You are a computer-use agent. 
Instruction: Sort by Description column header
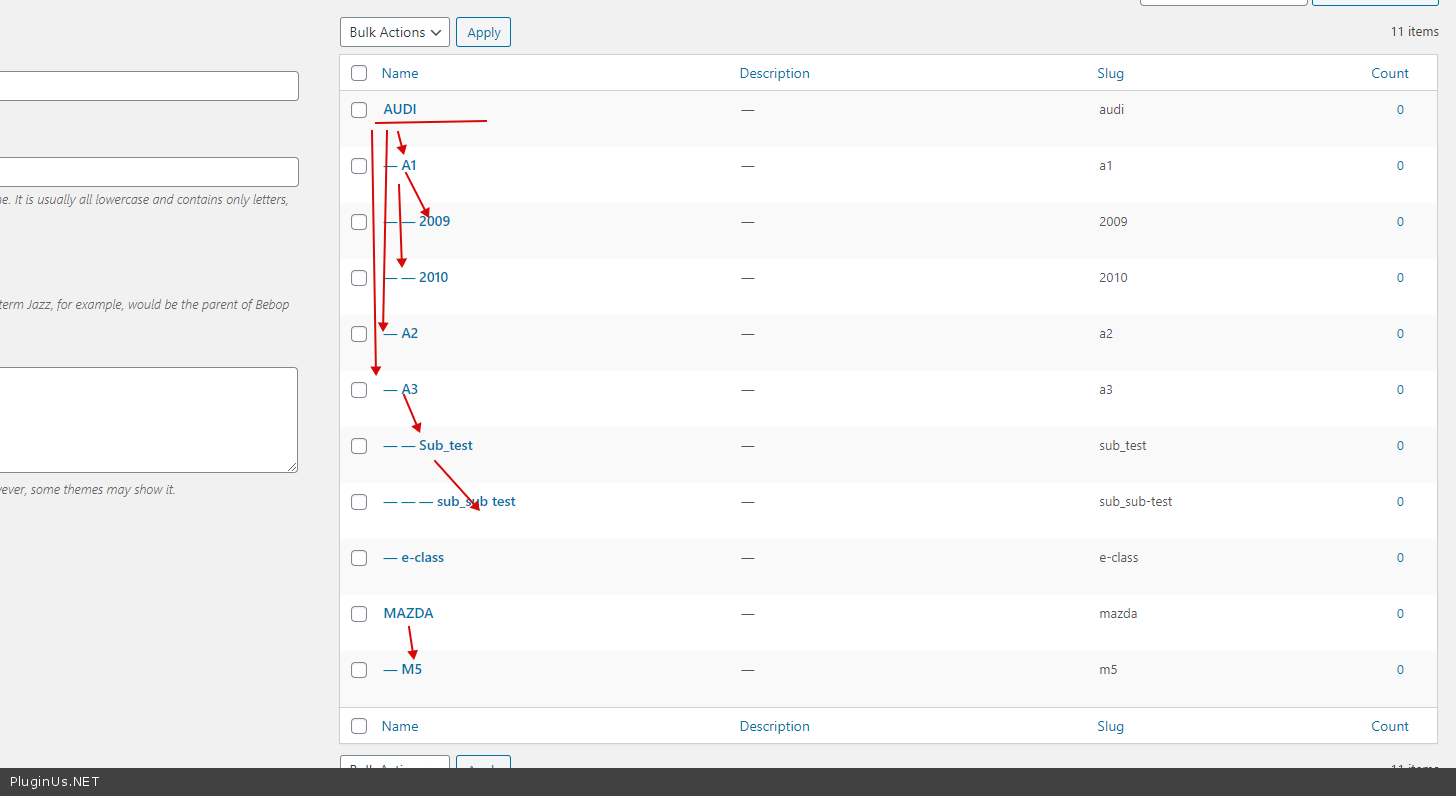click(x=774, y=73)
